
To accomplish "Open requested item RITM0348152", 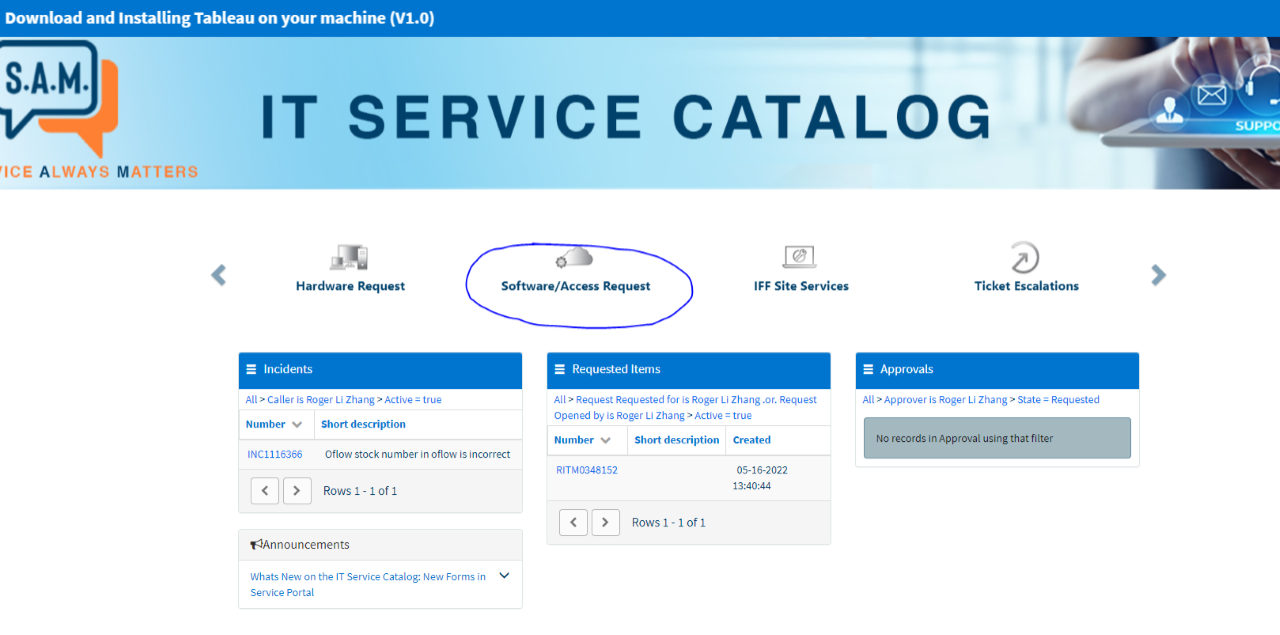I will pos(587,470).
